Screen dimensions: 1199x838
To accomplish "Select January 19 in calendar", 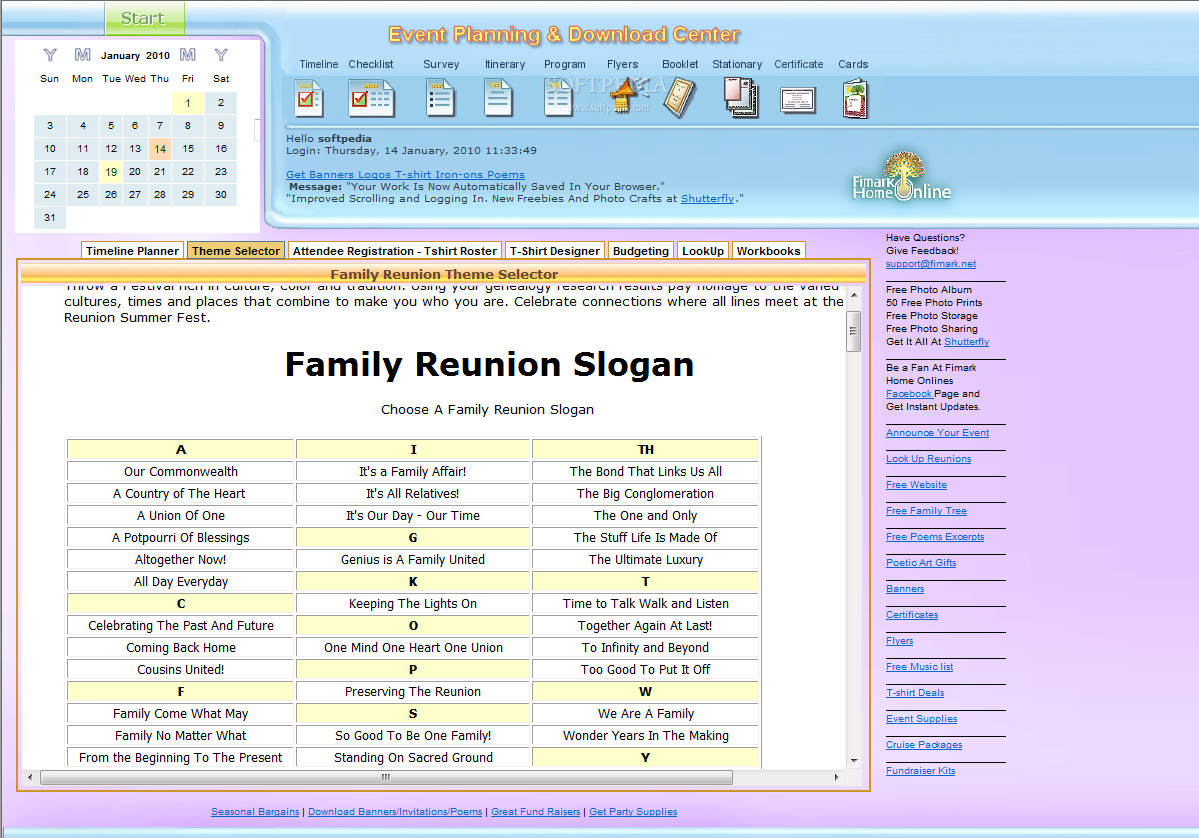I will [111, 172].
